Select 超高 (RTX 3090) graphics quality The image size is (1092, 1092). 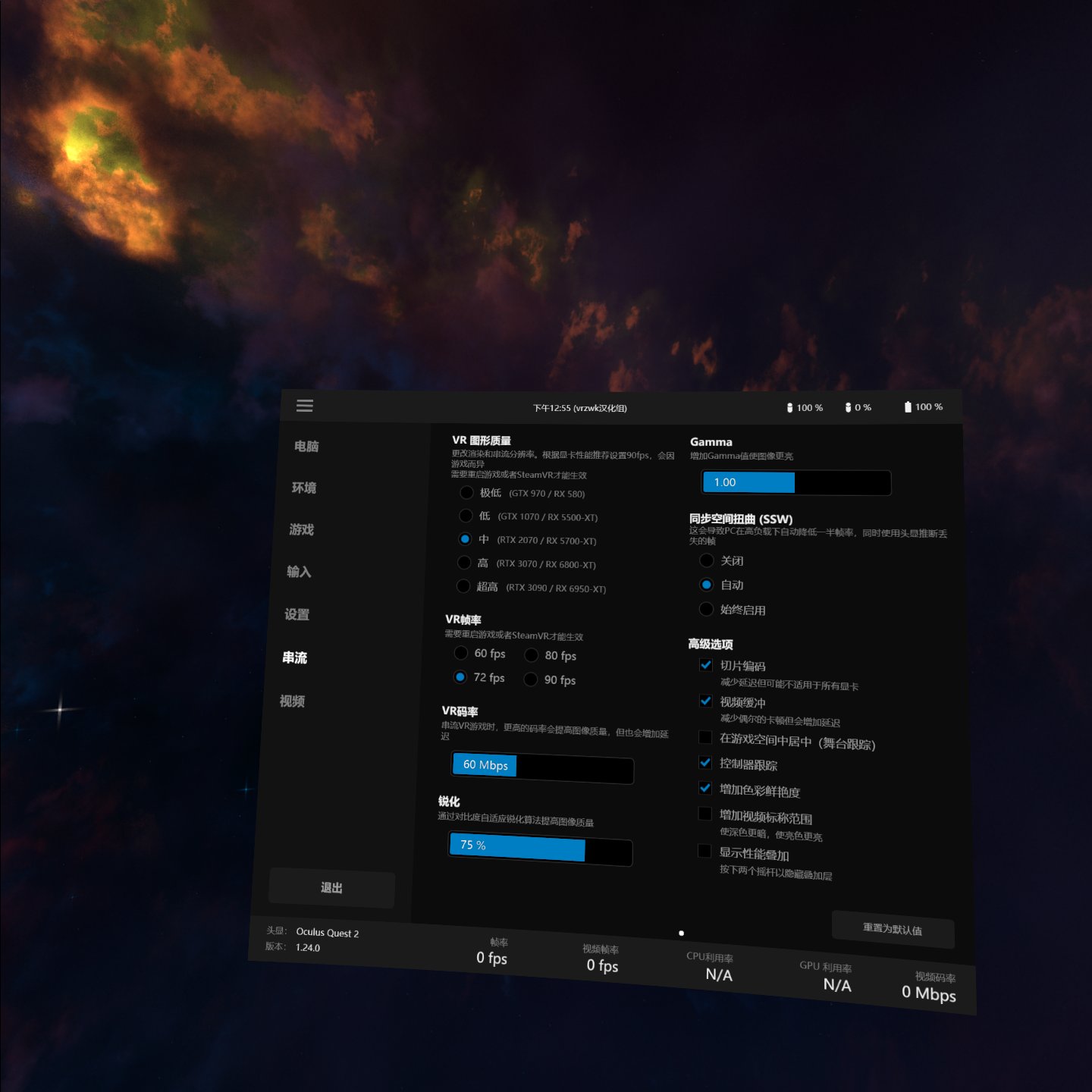click(x=463, y=586)
